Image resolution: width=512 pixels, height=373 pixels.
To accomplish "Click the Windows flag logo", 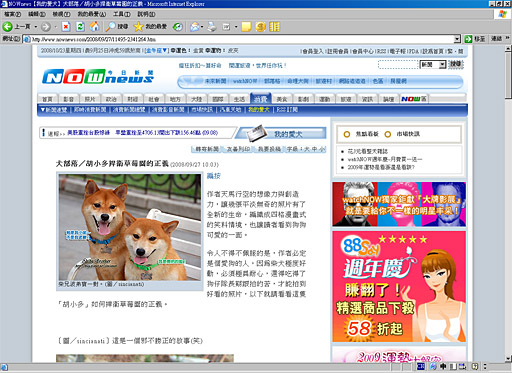I will click(x=502, y=14).
